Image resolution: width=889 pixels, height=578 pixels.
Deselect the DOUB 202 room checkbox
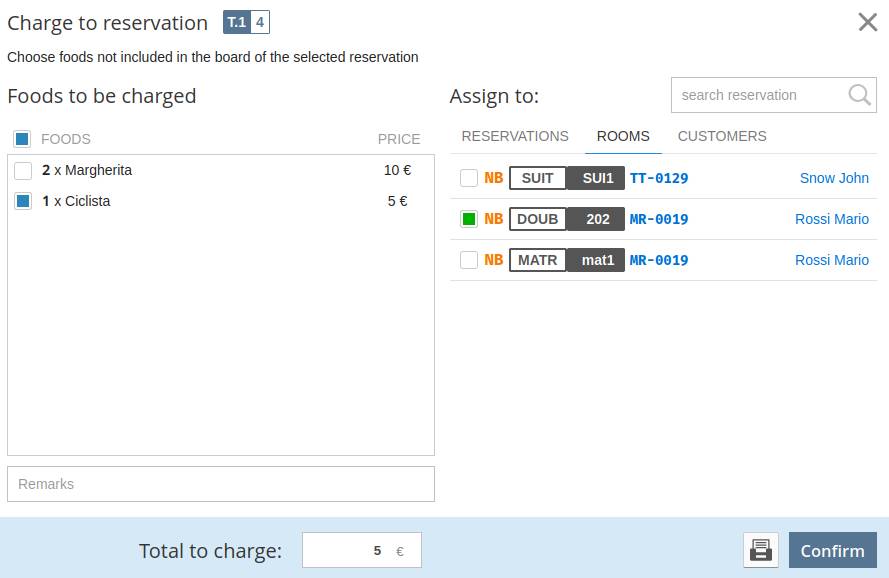469,219
